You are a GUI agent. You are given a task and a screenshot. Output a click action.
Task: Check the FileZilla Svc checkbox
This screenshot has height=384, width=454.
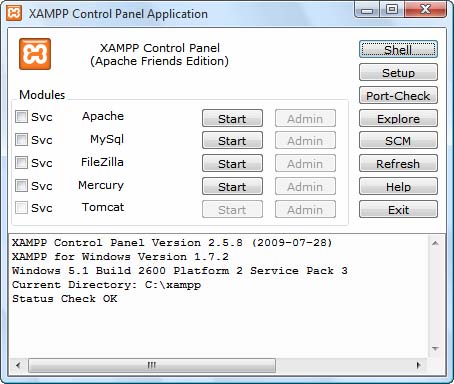(x=21, y=163)
